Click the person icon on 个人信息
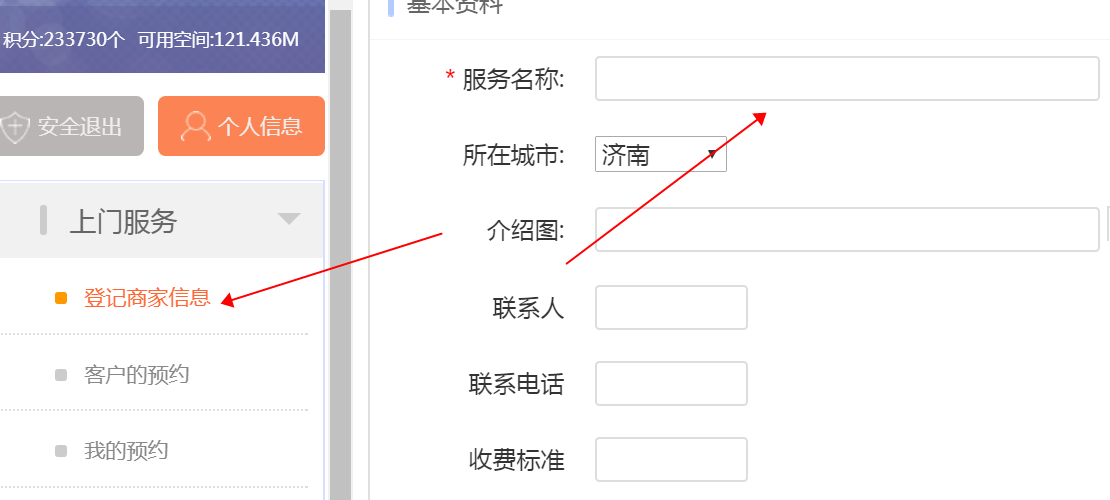The width and height of the screenshot is (1110, 500). coord(196,126)
